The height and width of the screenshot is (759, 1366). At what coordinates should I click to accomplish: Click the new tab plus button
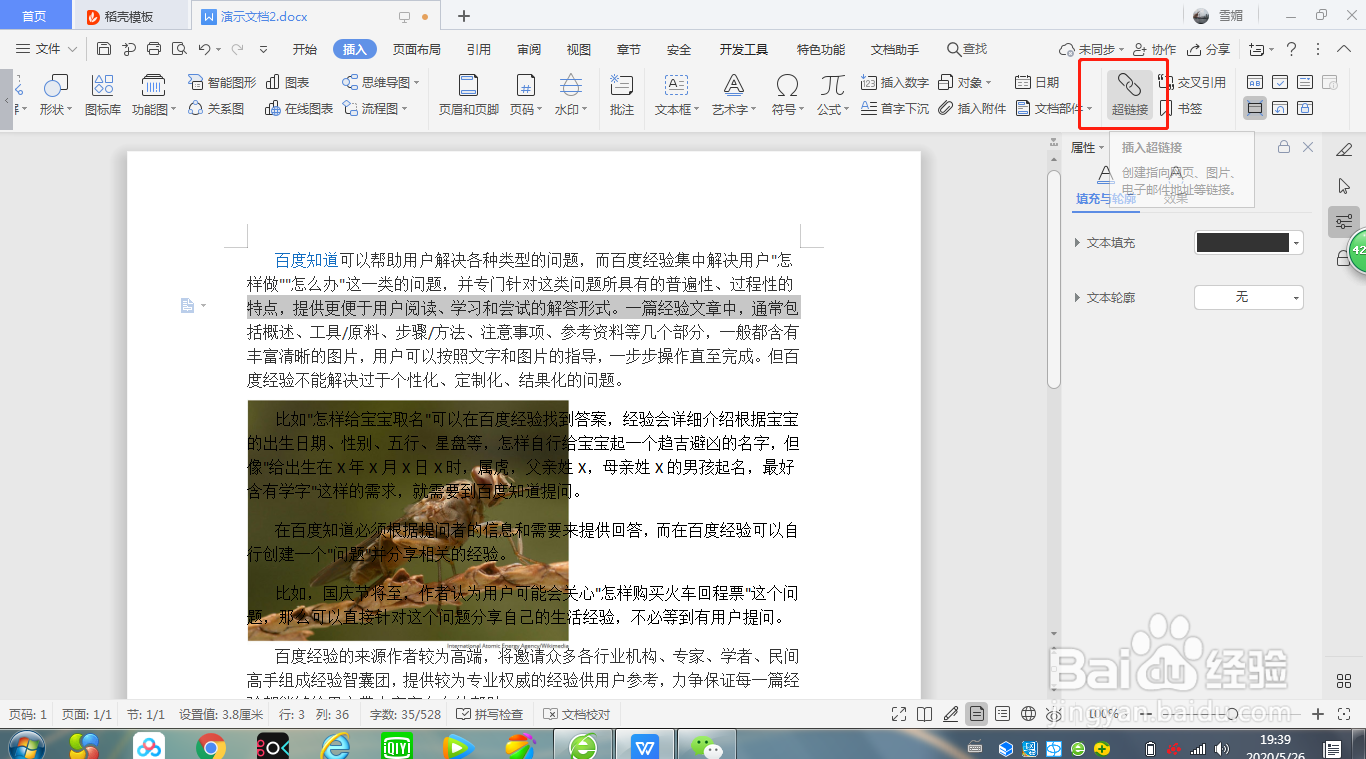(x=463, y=16)
